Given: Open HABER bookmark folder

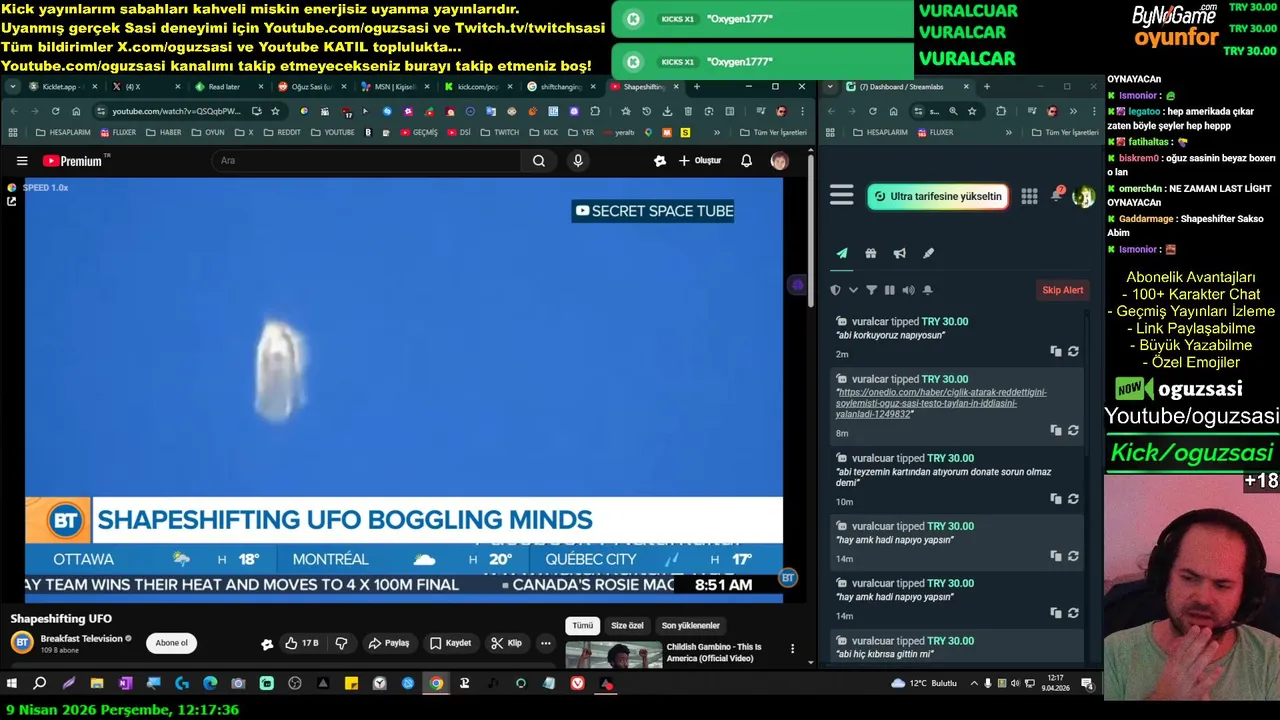Looking at the screenshot, I should [164, 132].
